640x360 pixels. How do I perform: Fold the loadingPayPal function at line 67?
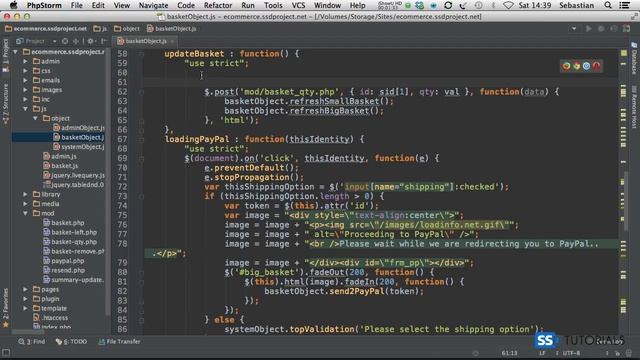pyautogui.click(x=141, y=140)
